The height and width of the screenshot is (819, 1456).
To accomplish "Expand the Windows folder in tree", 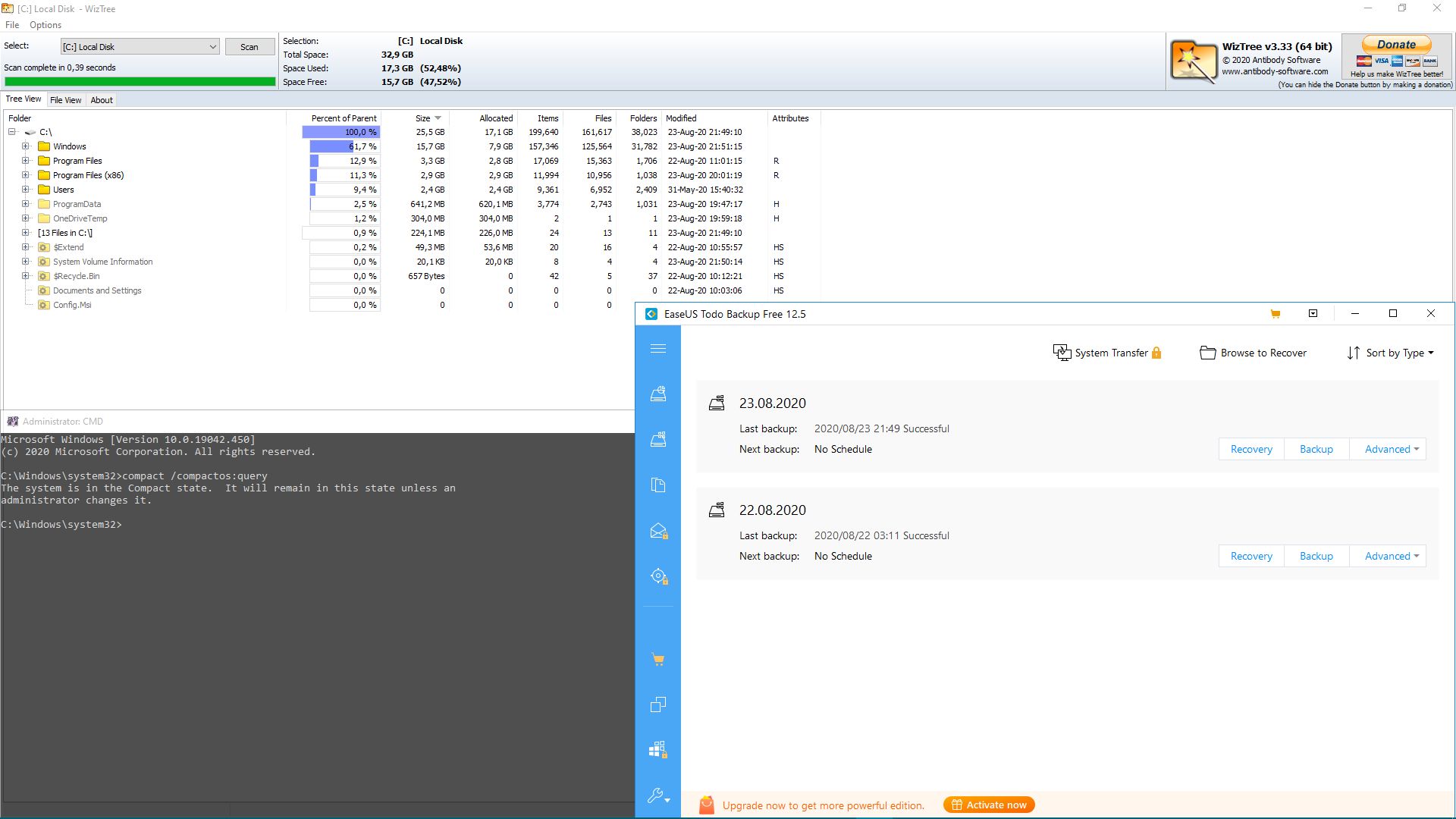I will [x=26, y=146].
